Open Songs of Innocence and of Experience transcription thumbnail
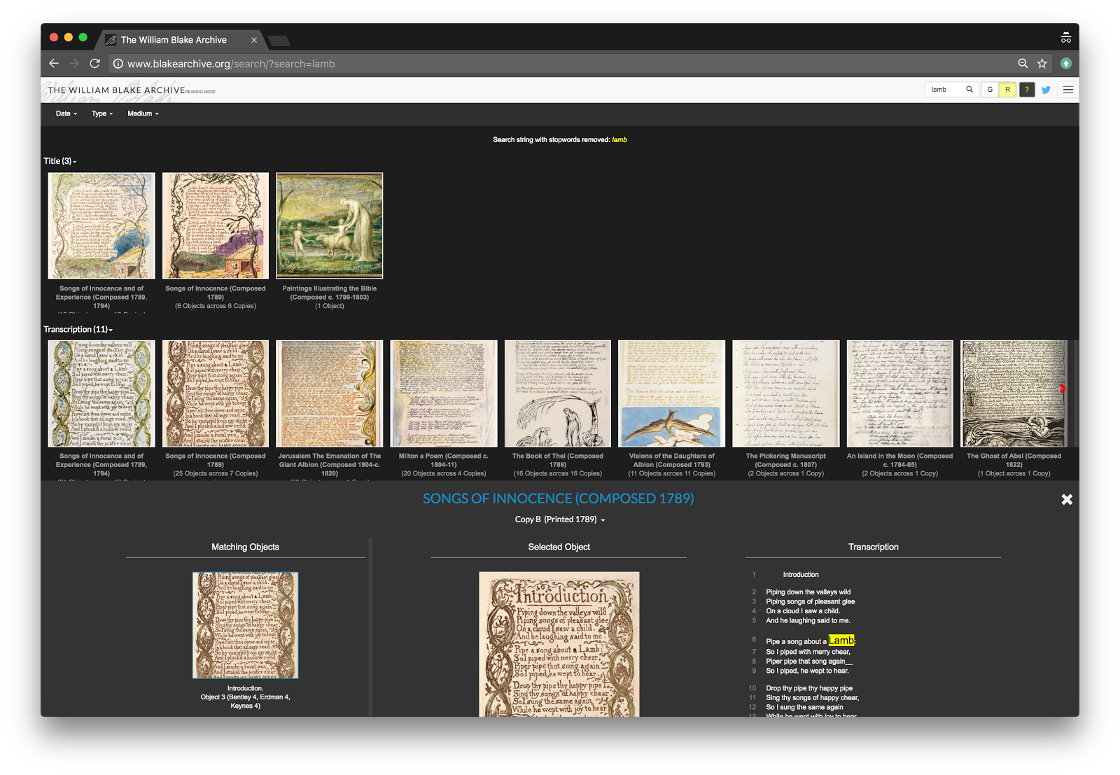This screenshot has height=775, width=1120. point(101,394)
